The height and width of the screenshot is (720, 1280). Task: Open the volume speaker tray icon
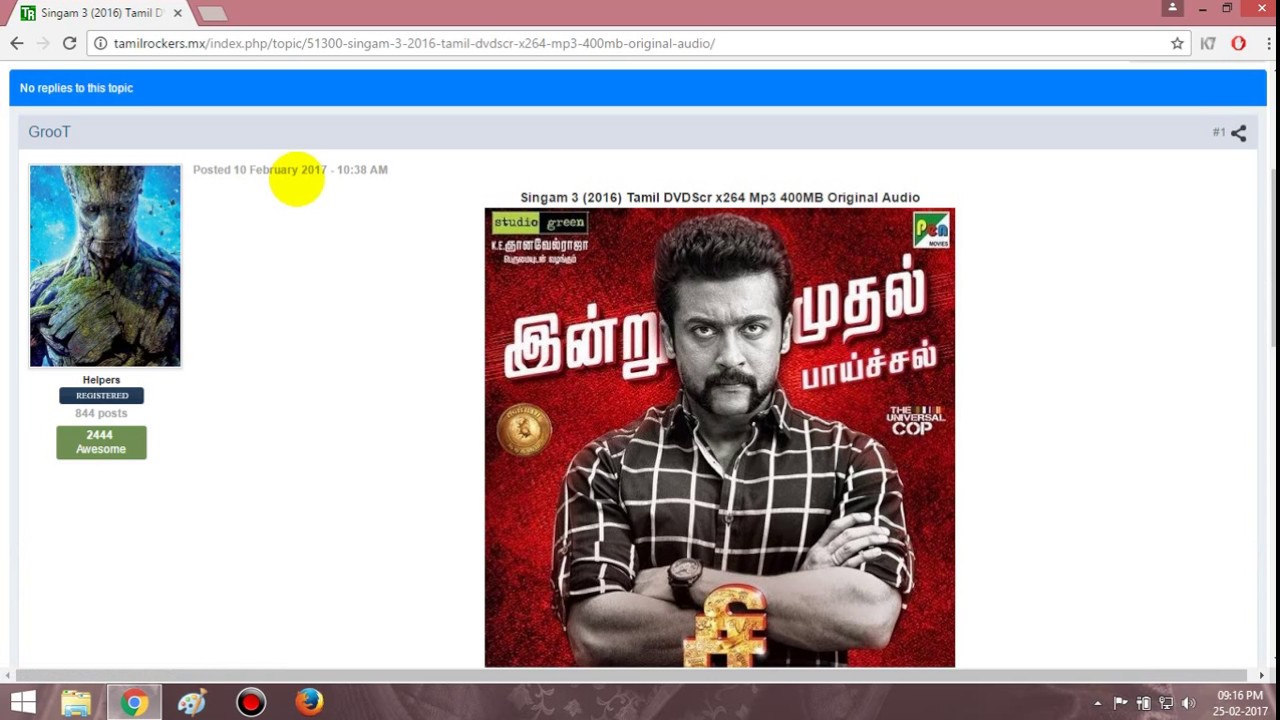pos(1189,703)
